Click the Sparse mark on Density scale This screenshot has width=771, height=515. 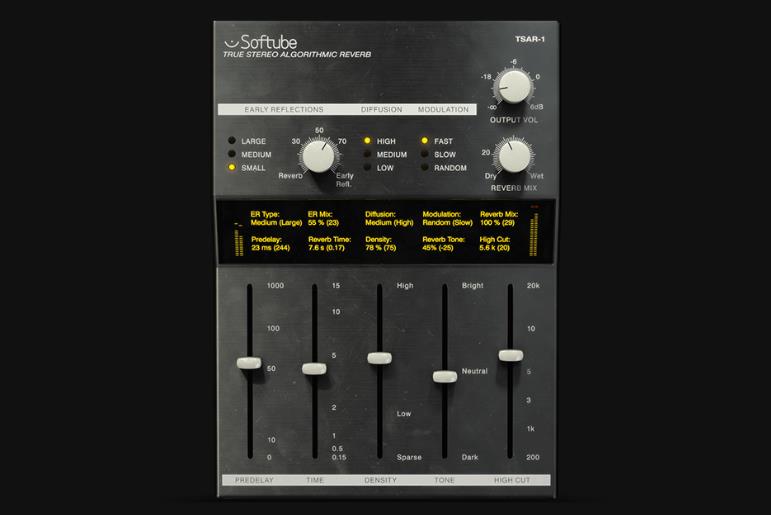click(x=409, y=457)
